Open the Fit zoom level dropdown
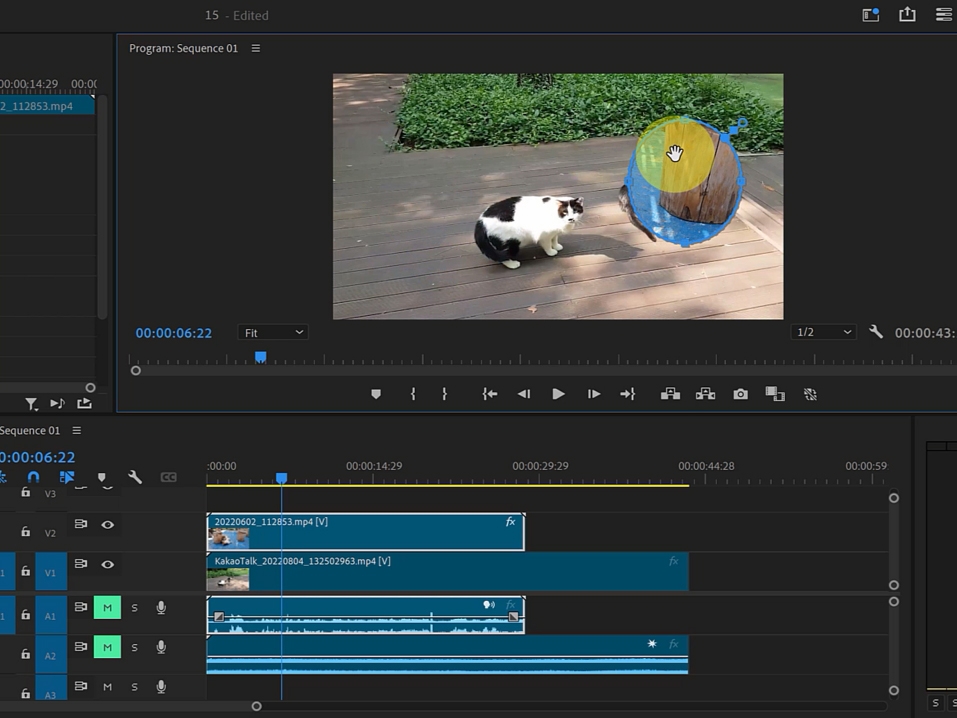 pos(273,333)
